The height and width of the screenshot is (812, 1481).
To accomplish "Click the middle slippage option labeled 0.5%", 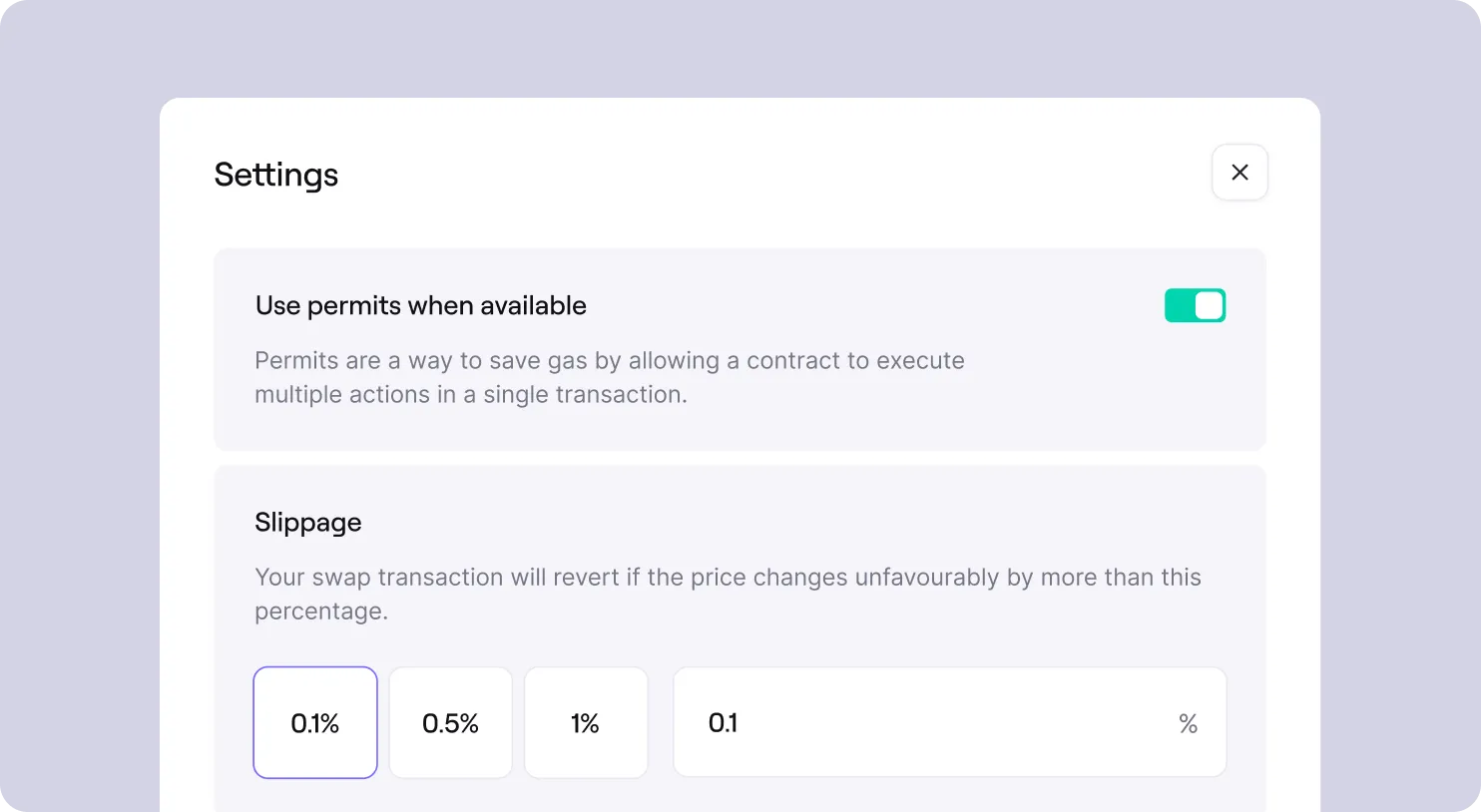I will (x=450, y=722).
